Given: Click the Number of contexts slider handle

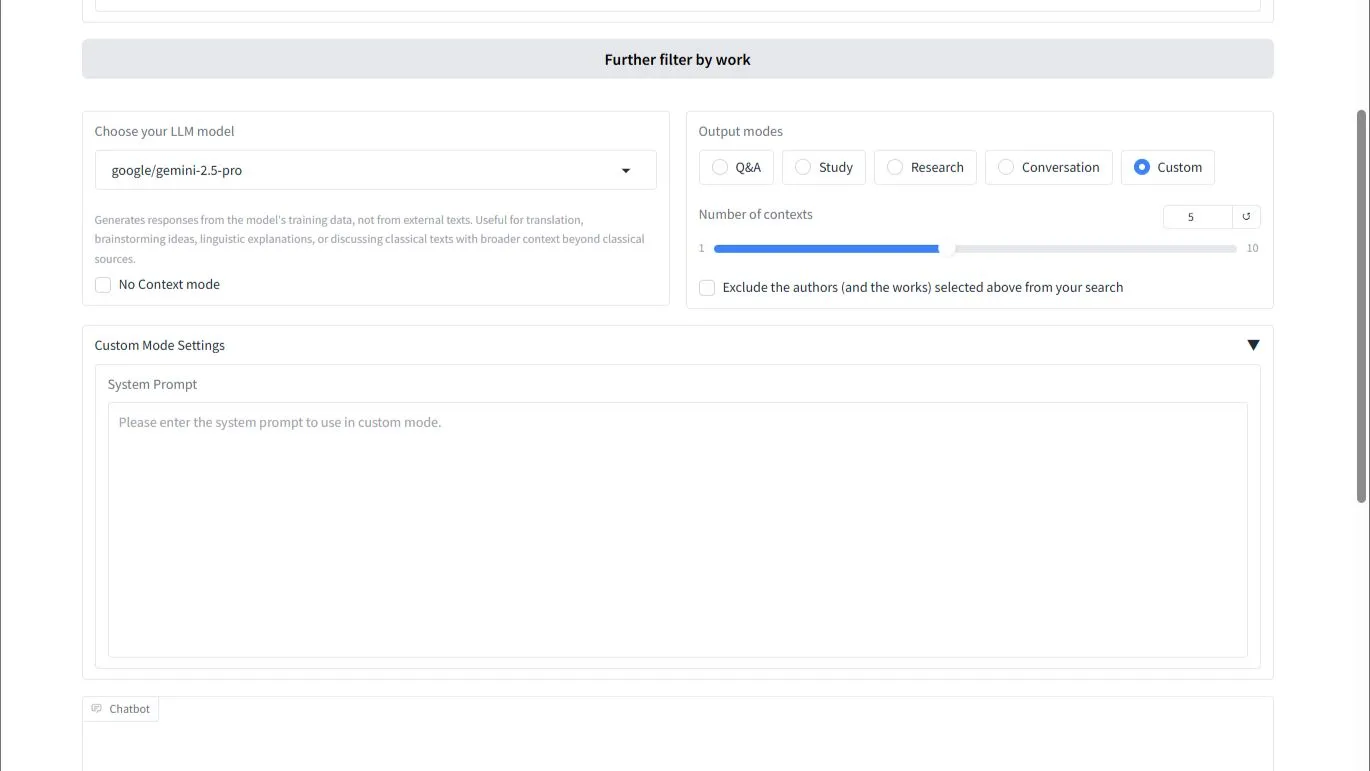Looking at the screenshot, I should (x=947, y=249).
